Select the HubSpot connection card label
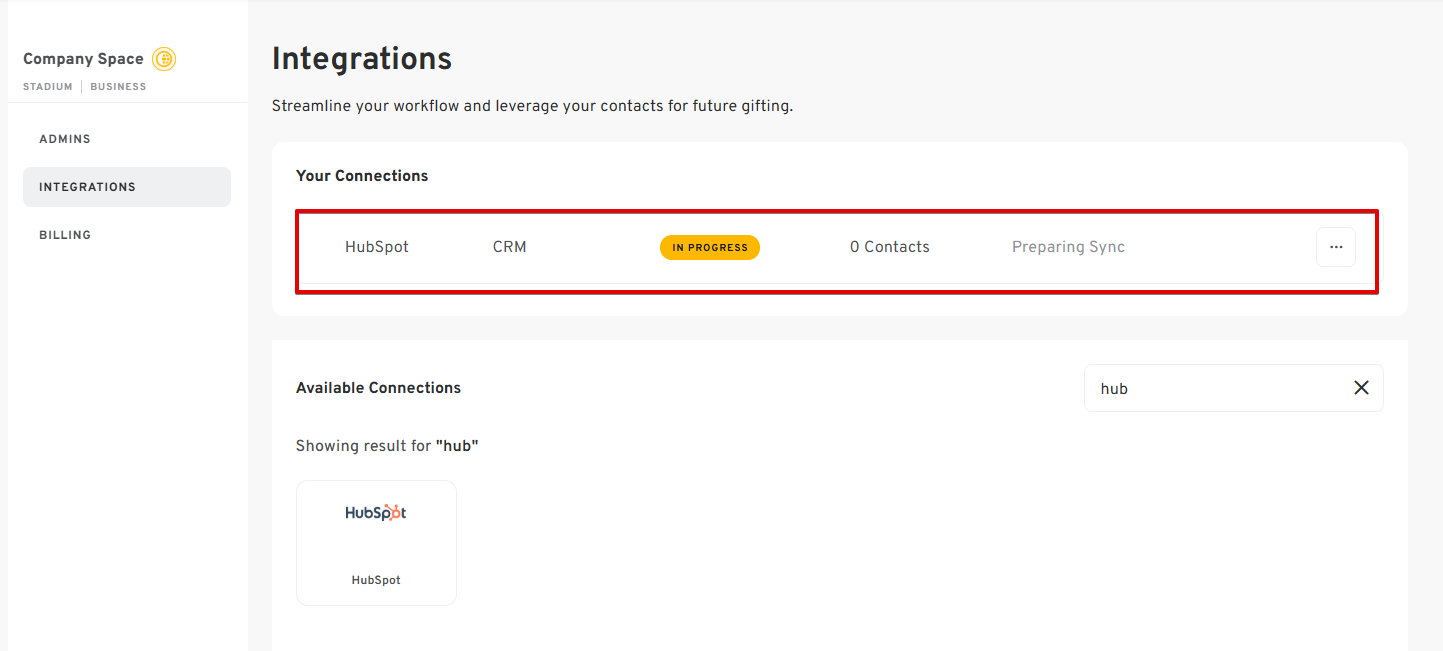Viewport: 1443px width, 651px height. (376, 580)
